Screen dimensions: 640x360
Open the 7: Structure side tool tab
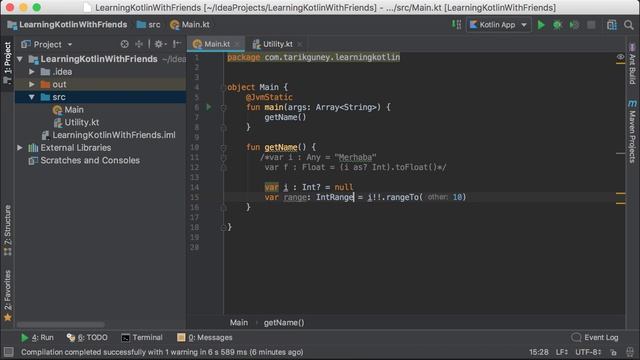[x=7, y=231]
